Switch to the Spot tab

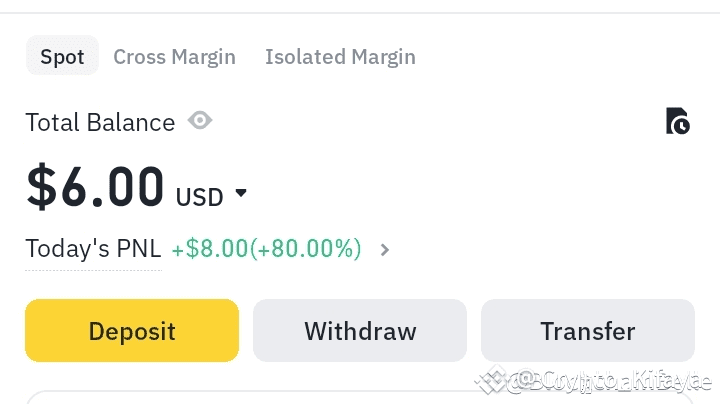(62, 56)
